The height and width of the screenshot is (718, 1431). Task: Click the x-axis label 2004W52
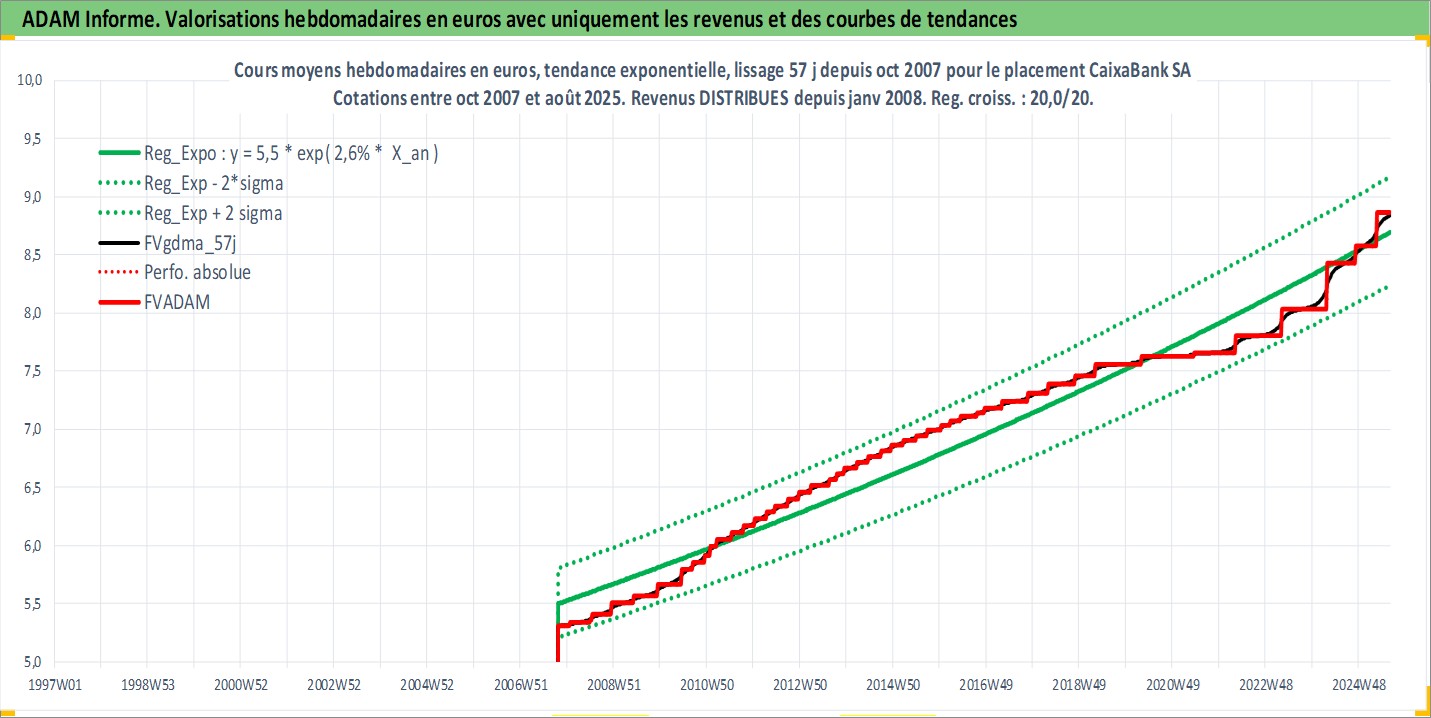(426, 686)
